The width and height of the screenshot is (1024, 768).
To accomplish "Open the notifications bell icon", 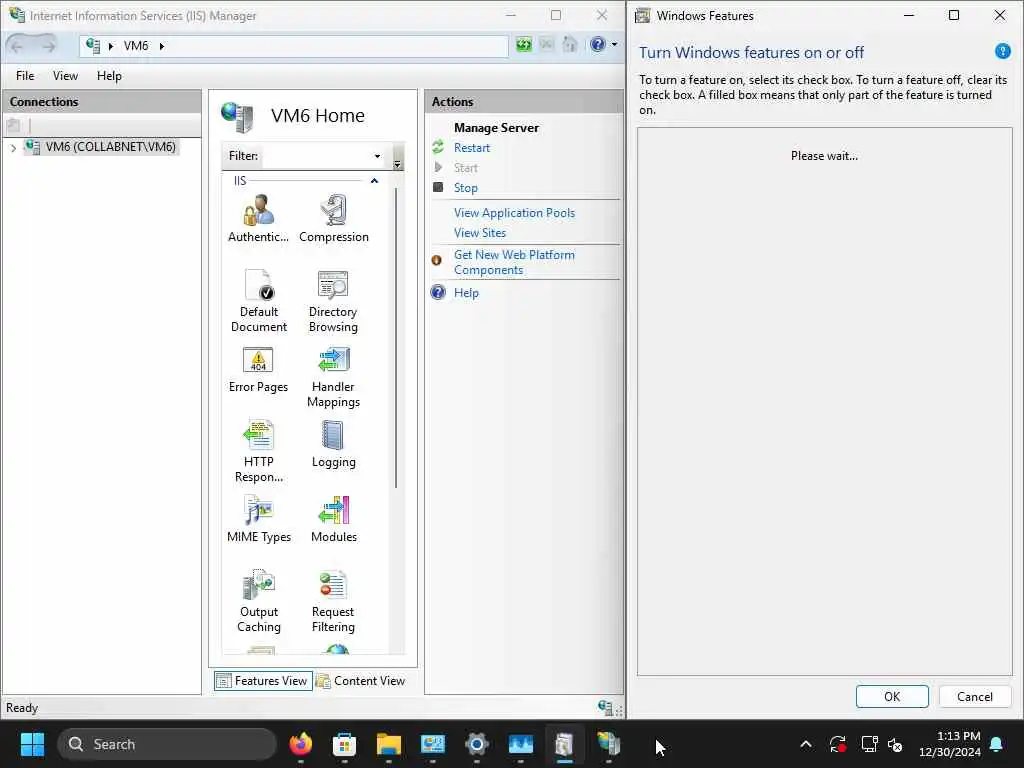I will (997, 744).
